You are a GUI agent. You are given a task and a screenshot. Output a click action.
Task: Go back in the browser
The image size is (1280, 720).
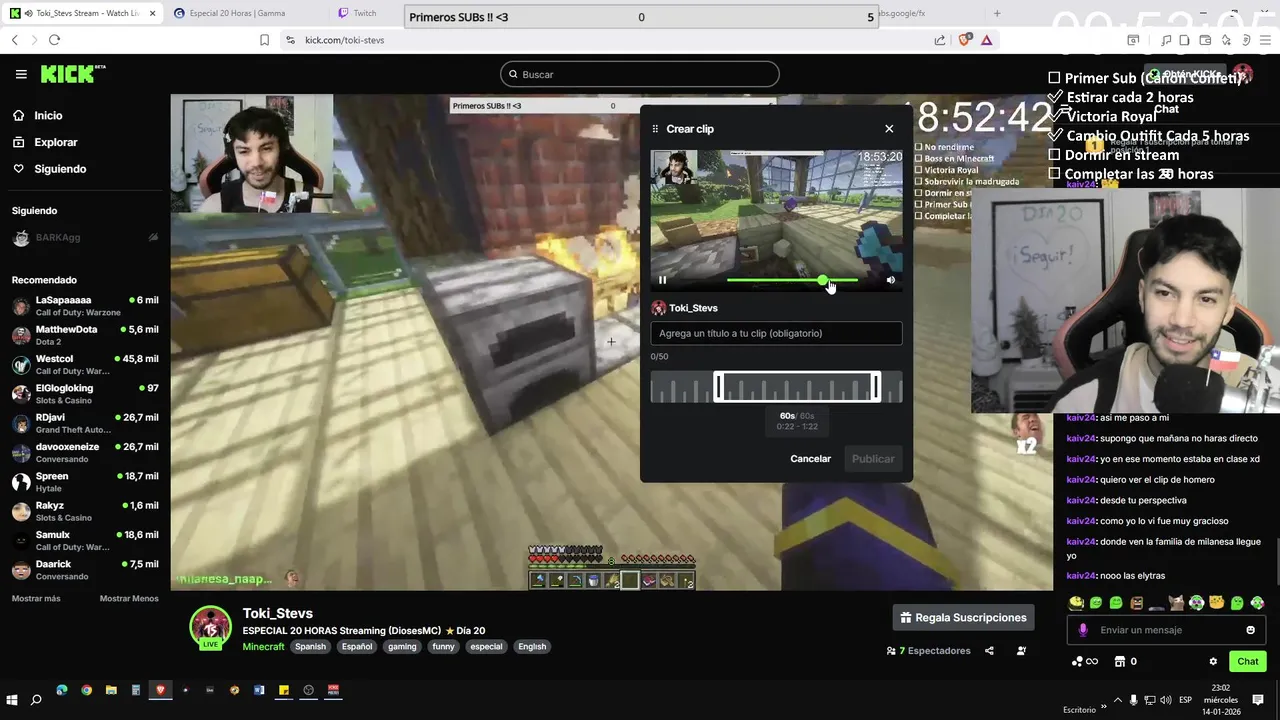[14, 40]
